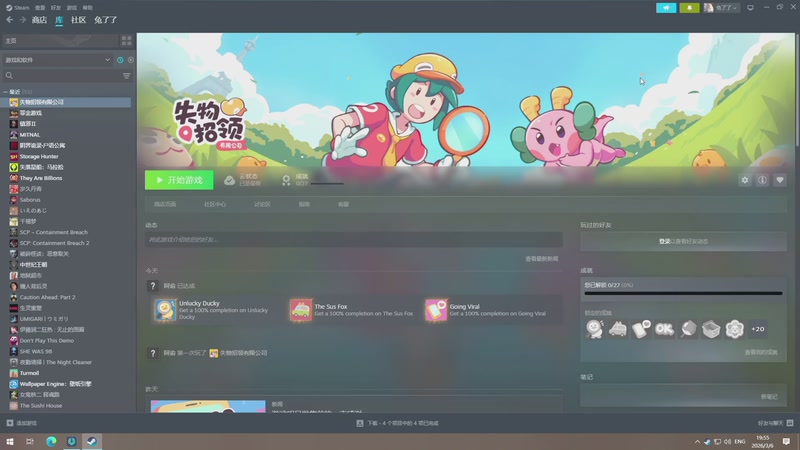This screenshot has height=450, width=800.
Task: Open the 游戏和软件 filter dropdown
Action: (57, 60)
